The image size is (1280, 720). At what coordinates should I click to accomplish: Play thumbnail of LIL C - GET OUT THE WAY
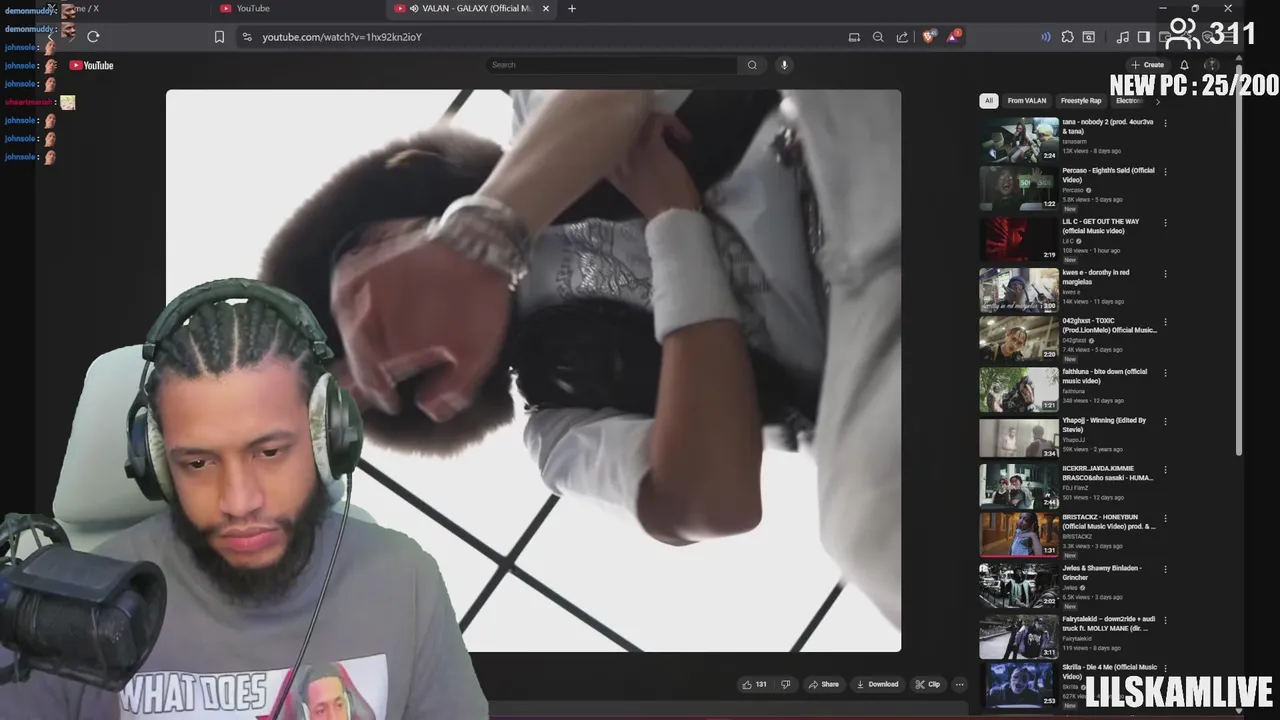coord(1018,239)
